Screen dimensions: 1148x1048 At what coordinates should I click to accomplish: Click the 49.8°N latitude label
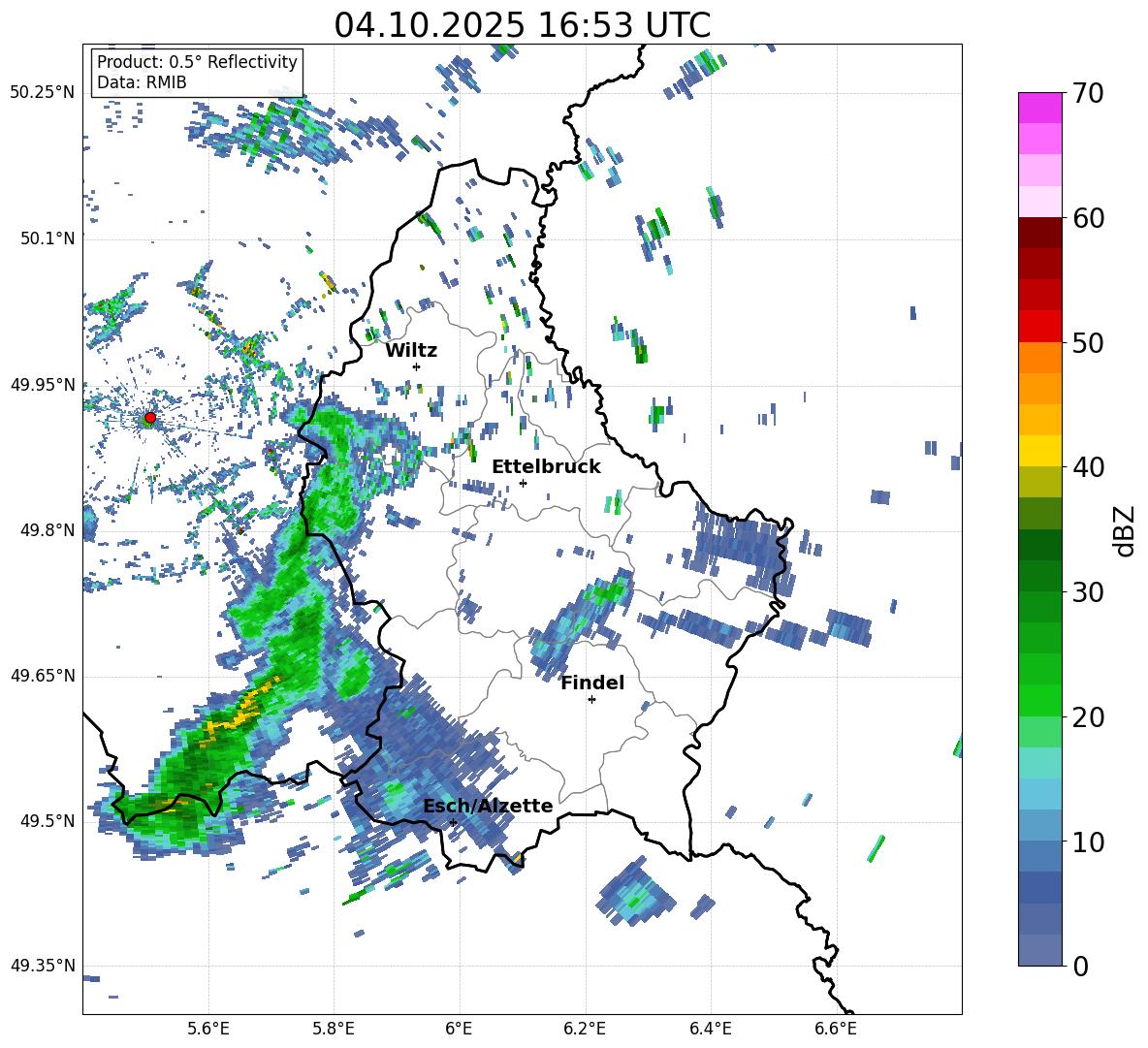pos(47,530)
